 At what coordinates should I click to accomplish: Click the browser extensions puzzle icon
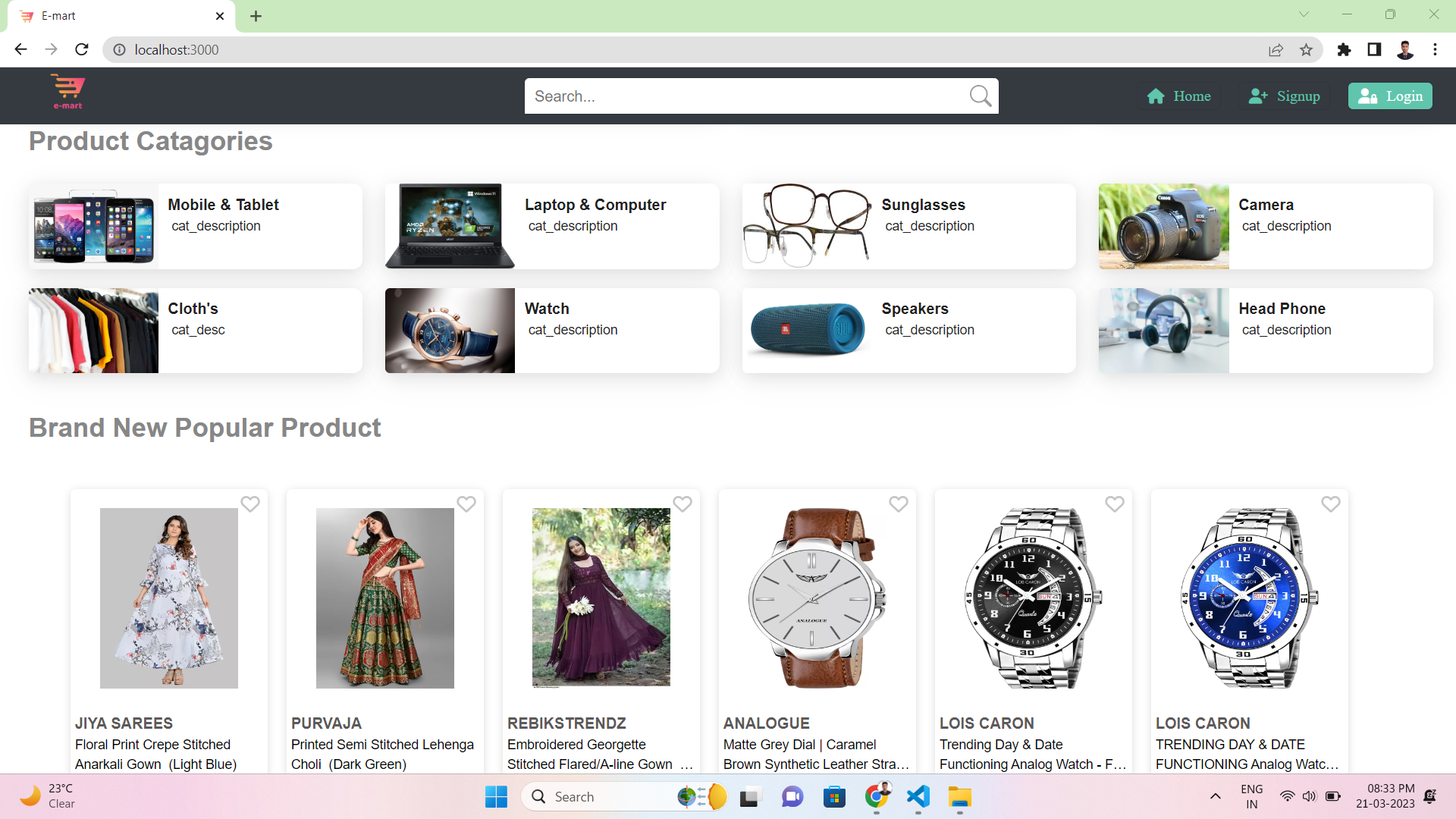click(x=1344, y=49)
